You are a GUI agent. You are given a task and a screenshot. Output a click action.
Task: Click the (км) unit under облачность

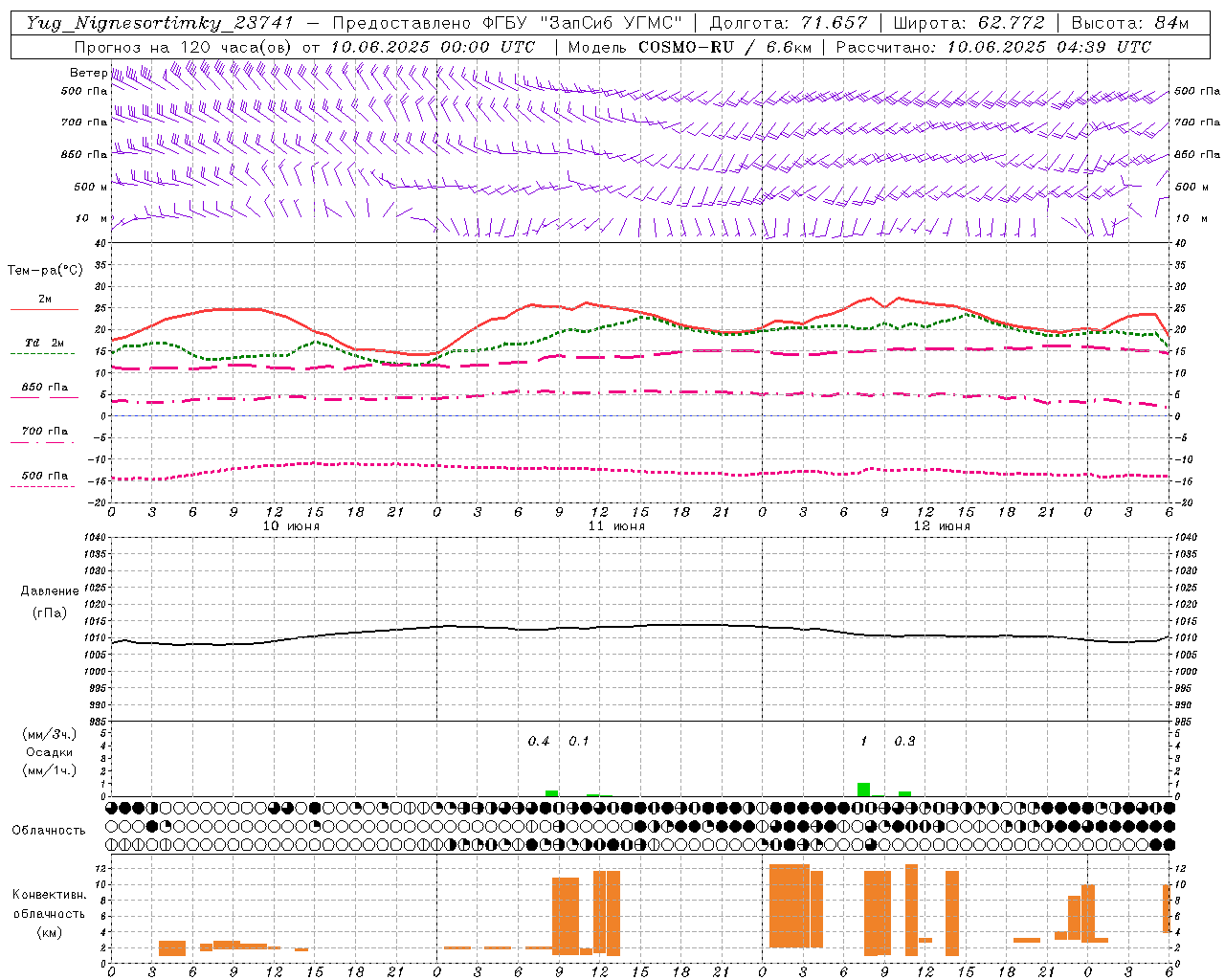[x=49, y=932]
